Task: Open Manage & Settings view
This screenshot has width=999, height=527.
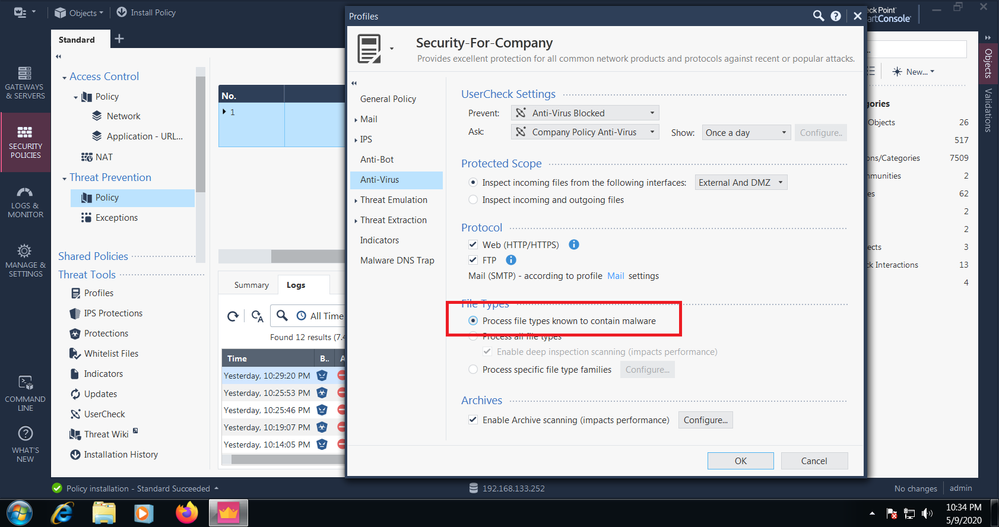Action: [25, 260]
